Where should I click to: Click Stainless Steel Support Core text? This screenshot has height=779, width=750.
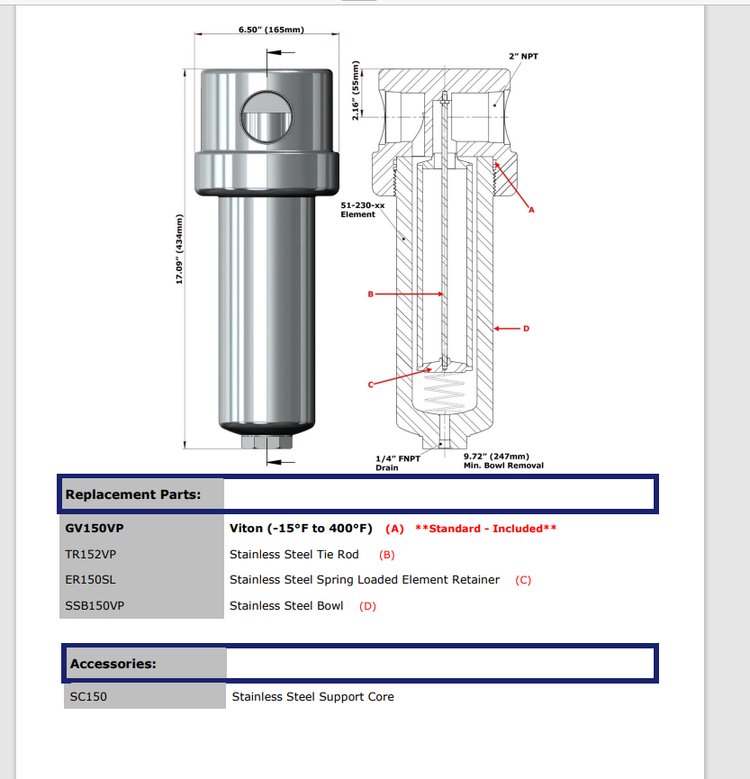coord(312,697)
